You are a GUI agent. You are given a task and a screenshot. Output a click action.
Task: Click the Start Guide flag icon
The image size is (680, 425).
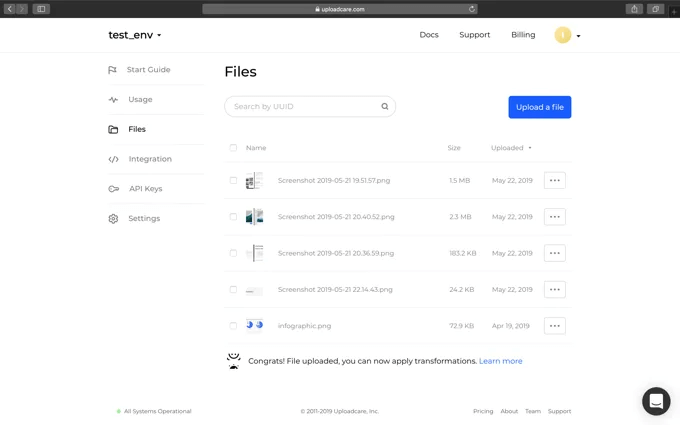[x=112, y=70]
